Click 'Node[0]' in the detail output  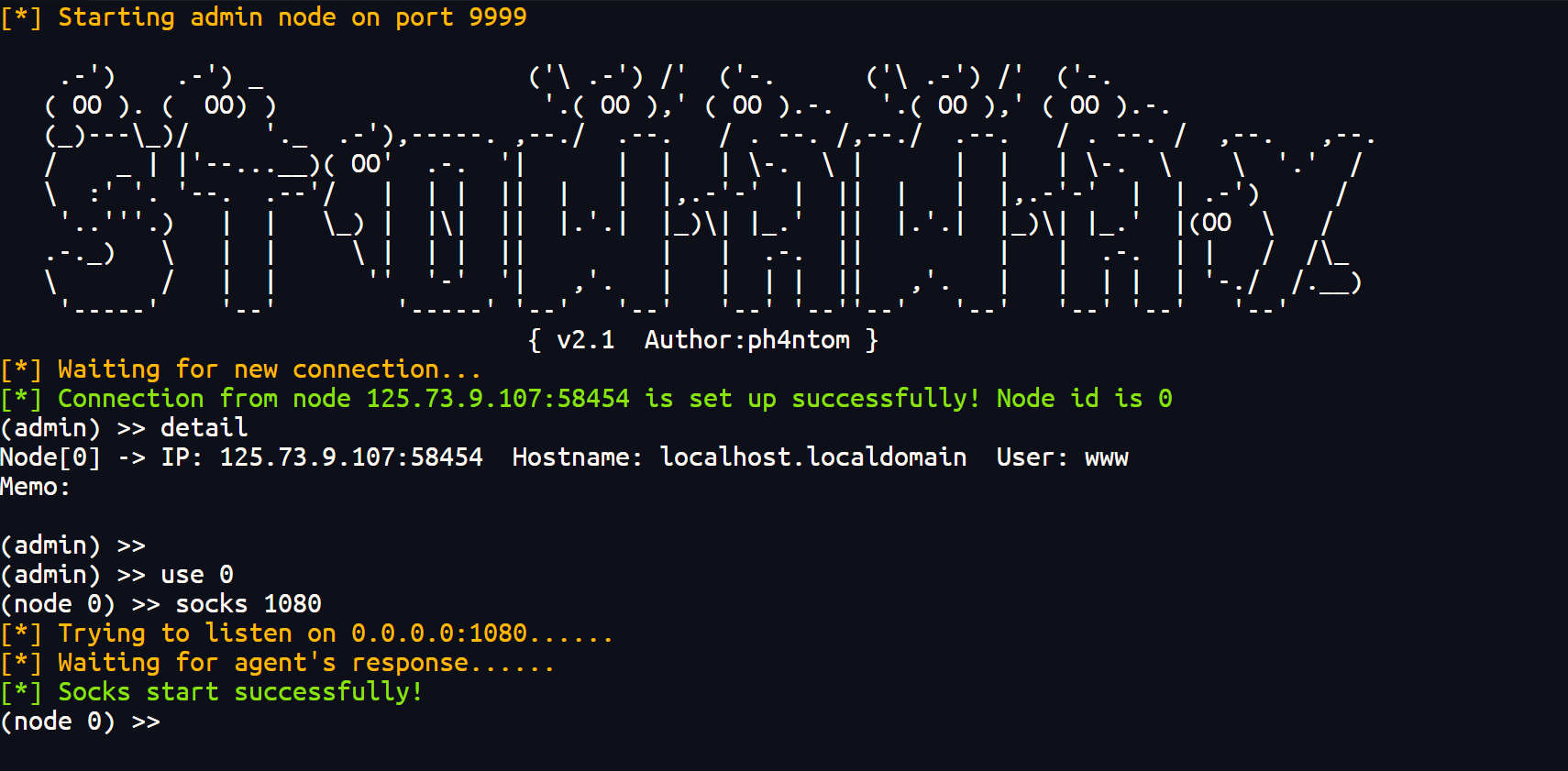click(50, 457)
